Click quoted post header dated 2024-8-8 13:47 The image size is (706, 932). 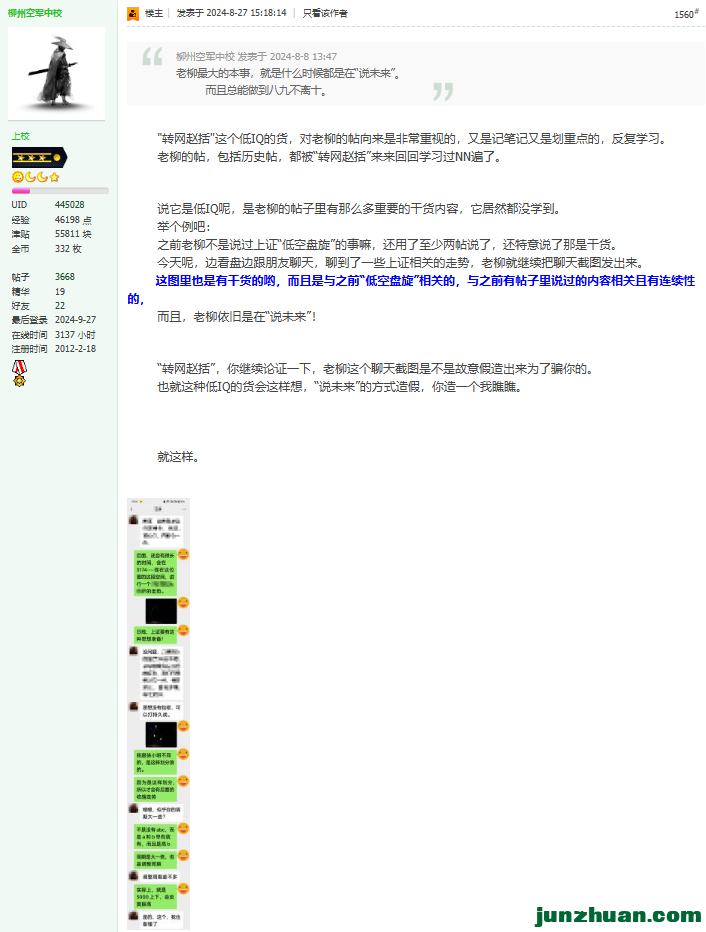point(256,57)
